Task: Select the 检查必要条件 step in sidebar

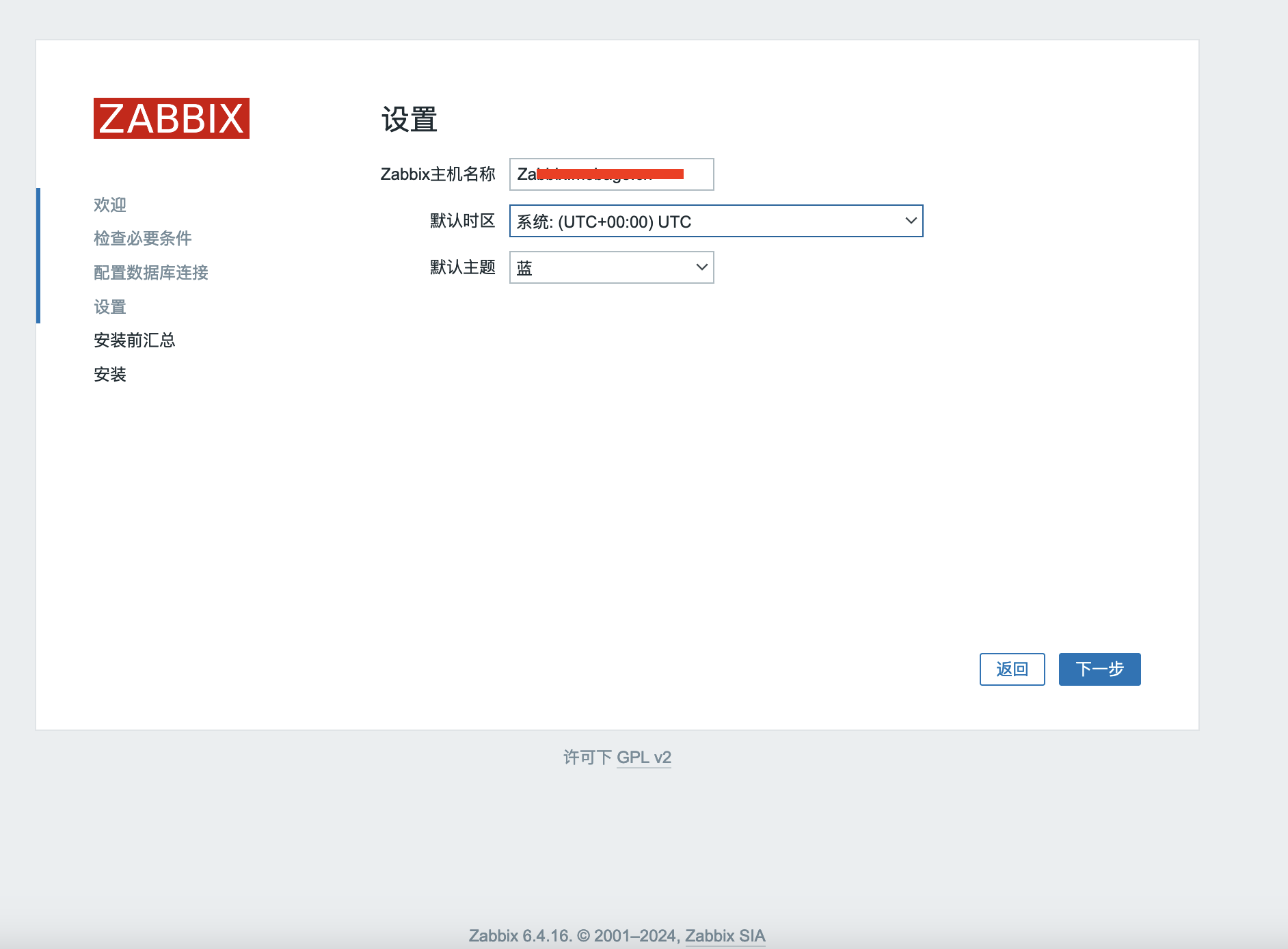Action: 143,238
